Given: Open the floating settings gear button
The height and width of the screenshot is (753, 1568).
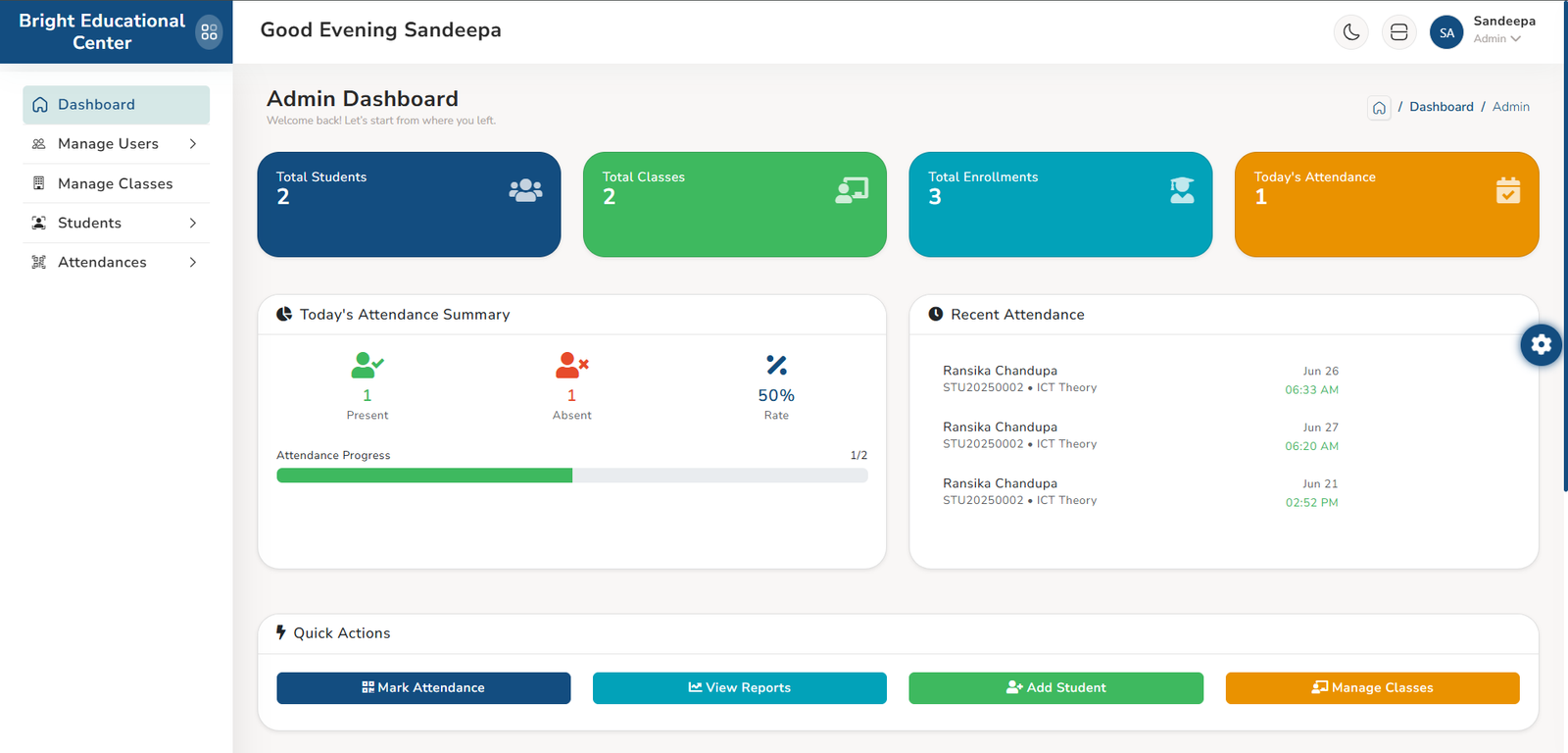Looking at the screenshot, I should tap(1541, 344).
